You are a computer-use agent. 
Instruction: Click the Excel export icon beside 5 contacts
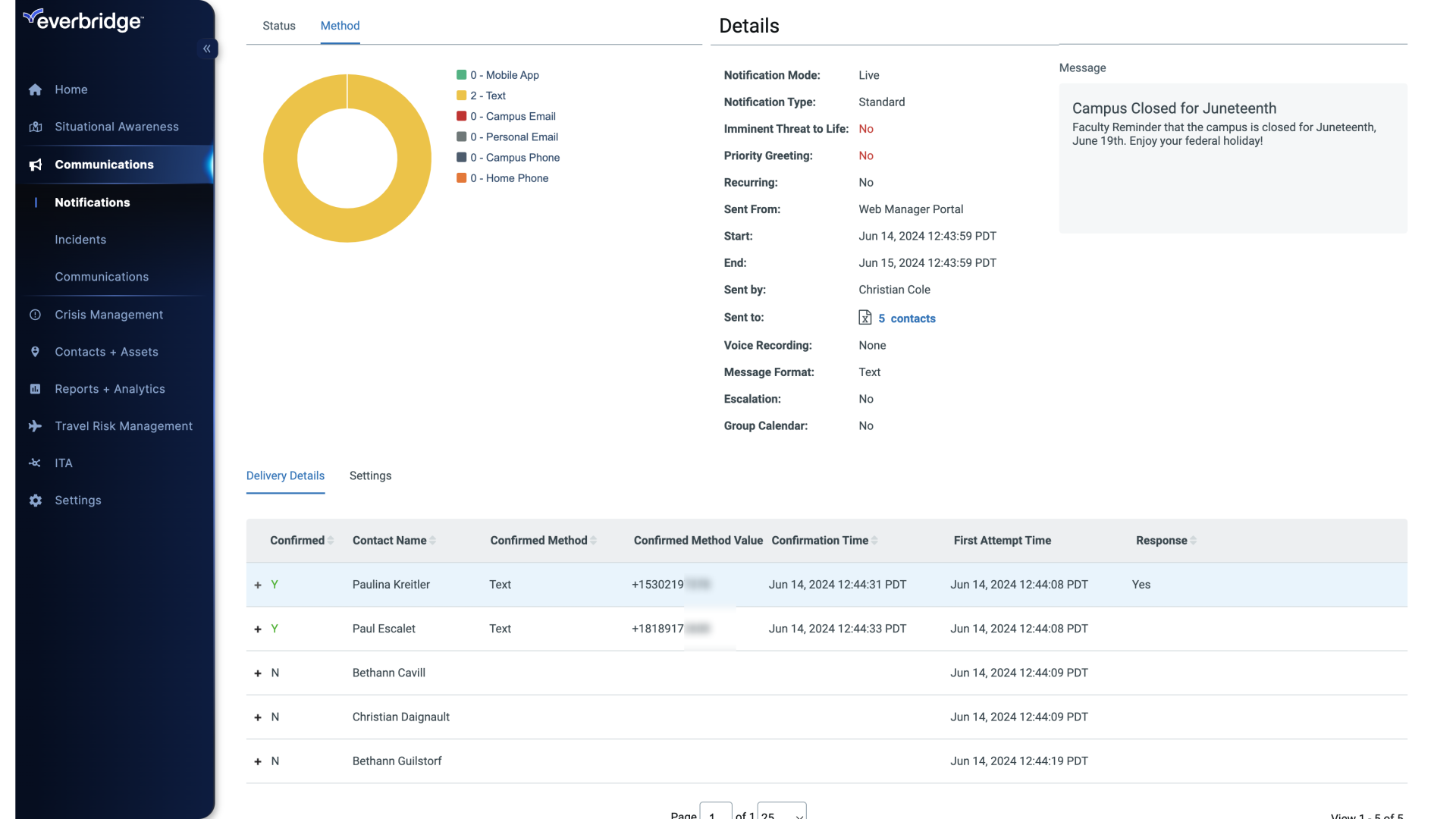click(865, 318)
